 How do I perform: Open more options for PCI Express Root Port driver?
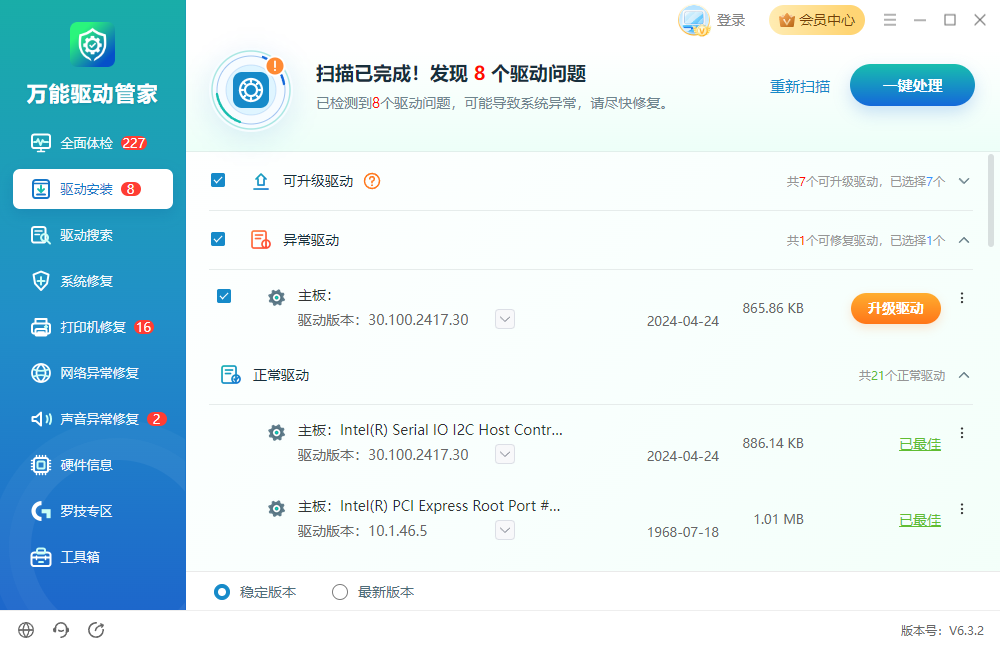(x=962, y=509)
